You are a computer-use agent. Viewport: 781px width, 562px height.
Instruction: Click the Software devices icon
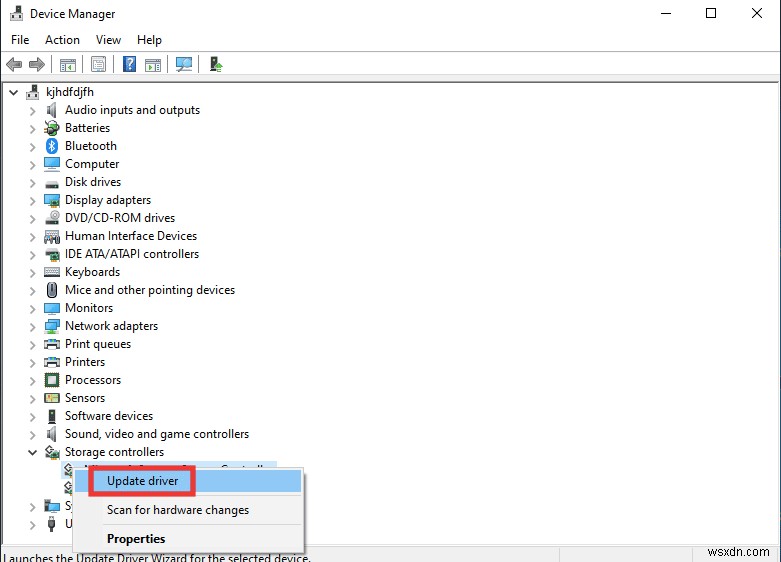52,416
